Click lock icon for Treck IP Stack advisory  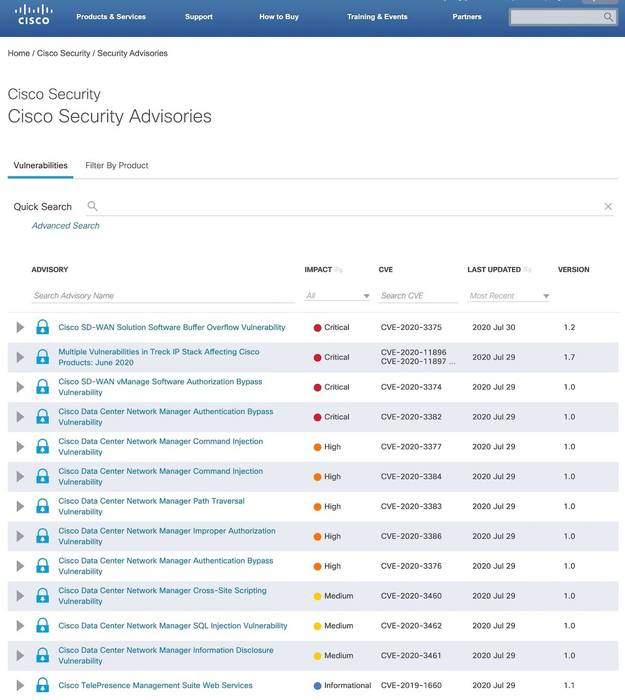click(42, 357)
